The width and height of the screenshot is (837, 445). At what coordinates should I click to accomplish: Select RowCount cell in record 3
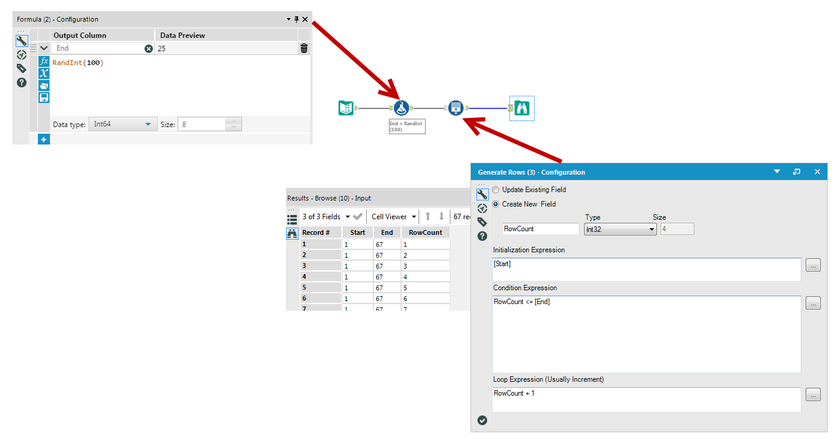click(425, 266)
